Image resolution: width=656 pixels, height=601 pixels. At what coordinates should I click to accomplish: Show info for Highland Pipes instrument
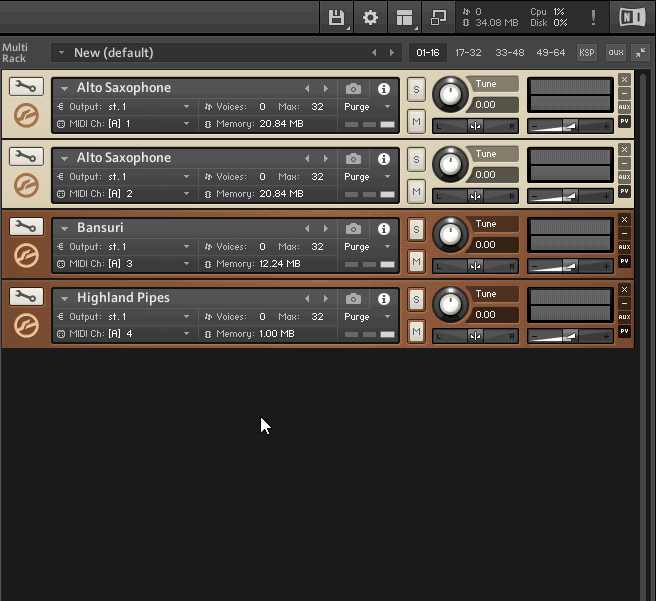pos(384,299)
